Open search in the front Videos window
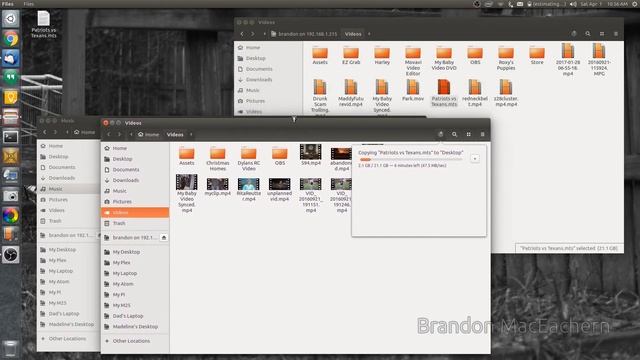Viewport: 640px width, 360px height. pos(454,134)
